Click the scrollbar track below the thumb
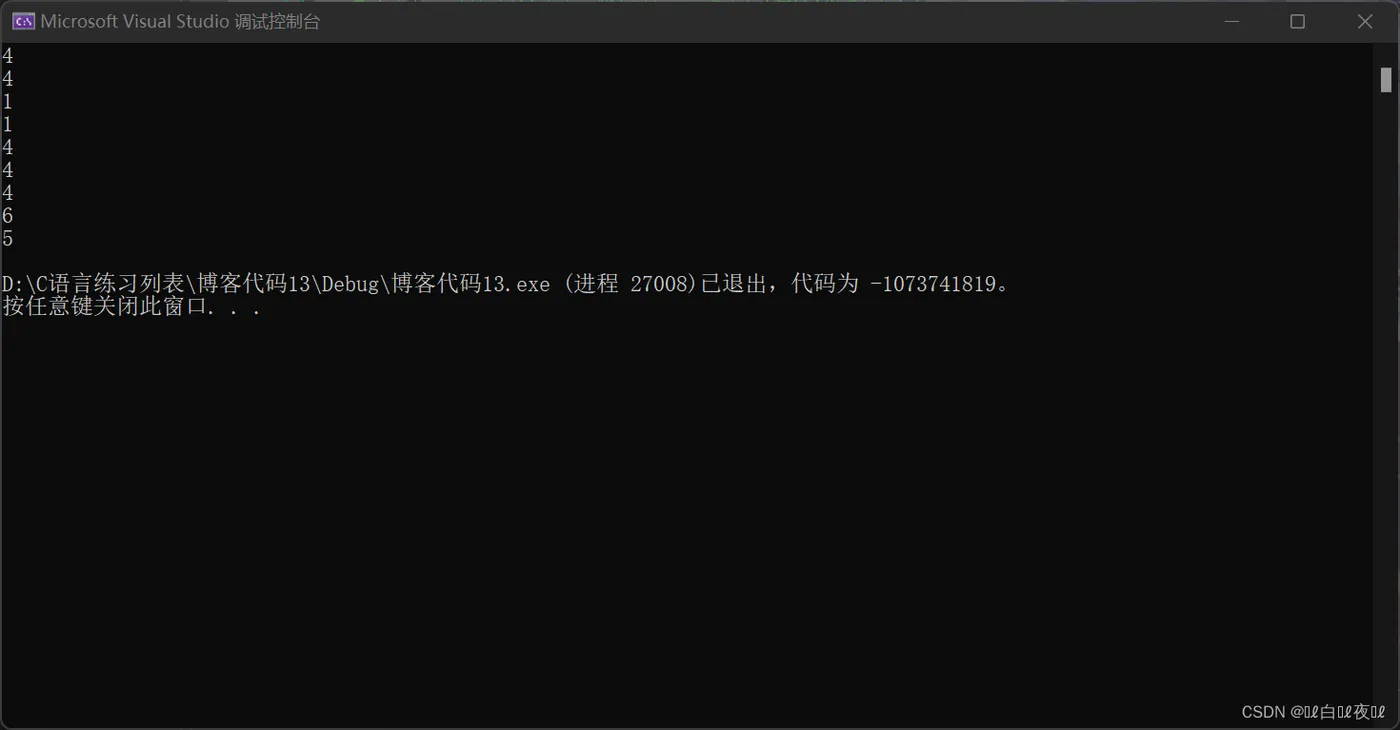Viewport: 1400px width, 730px height. coord(1386,400)
